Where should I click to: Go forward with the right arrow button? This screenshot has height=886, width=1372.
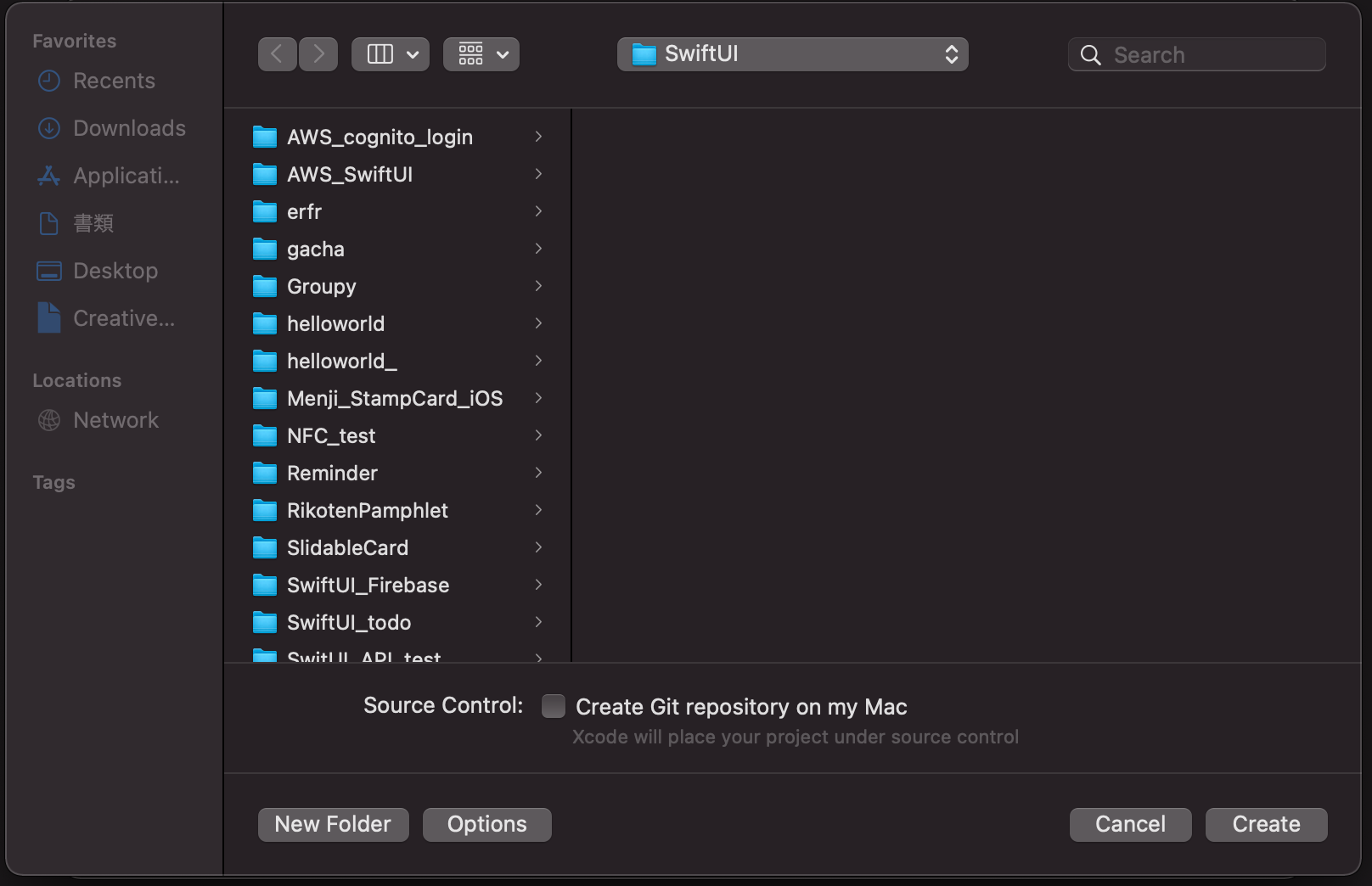[318, 54]
